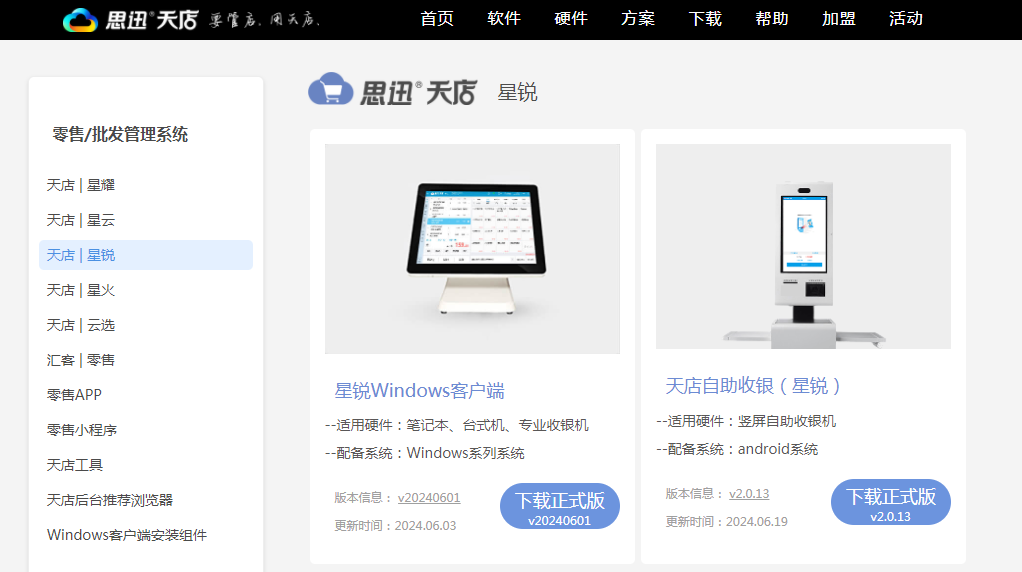Open 天店工具 sidebar entry

(74, 465)
